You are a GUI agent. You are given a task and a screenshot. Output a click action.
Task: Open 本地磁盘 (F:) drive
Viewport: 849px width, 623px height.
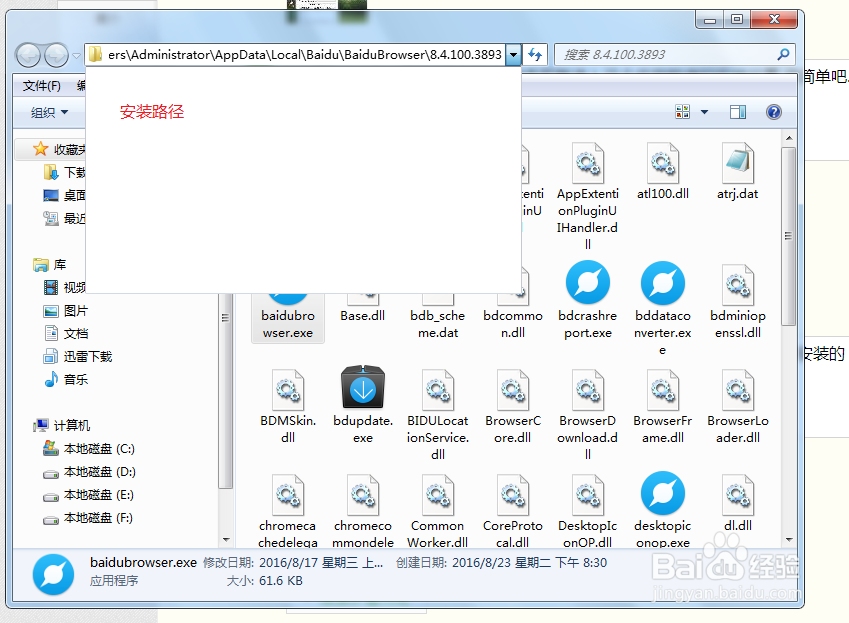(x=88, y=518)
